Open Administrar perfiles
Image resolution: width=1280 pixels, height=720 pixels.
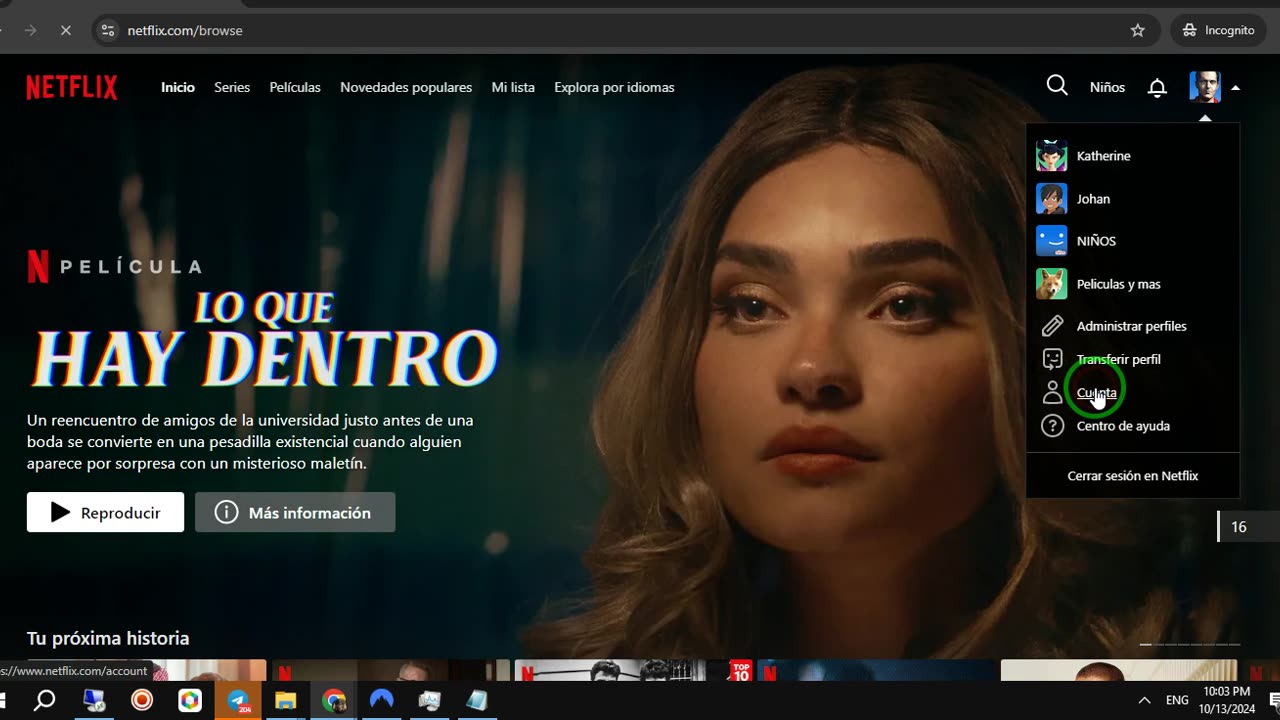[x=1132, y=326]
